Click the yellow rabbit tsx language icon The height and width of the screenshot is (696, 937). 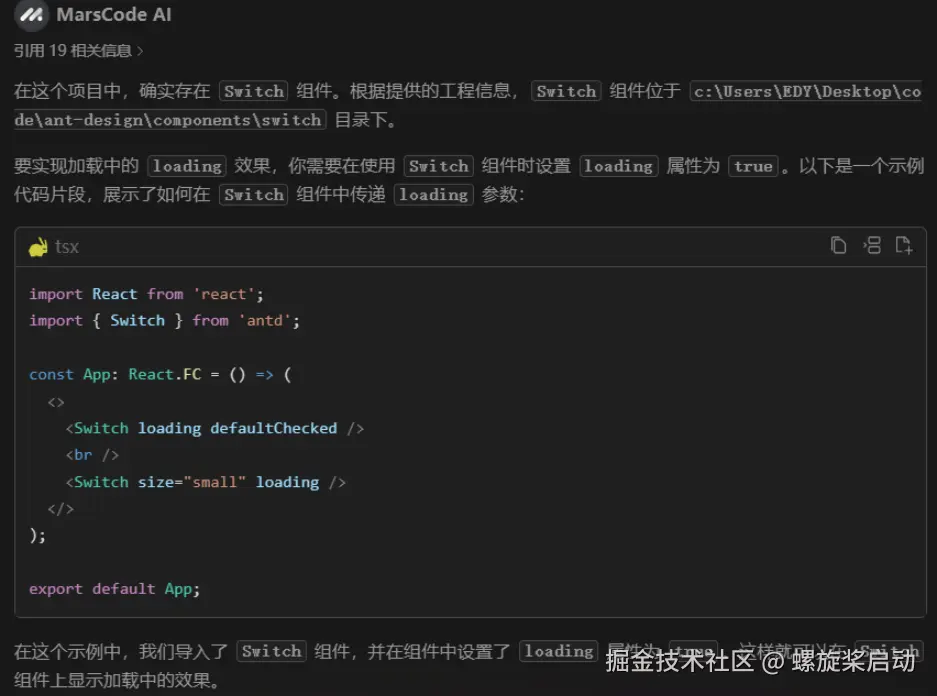38,247
